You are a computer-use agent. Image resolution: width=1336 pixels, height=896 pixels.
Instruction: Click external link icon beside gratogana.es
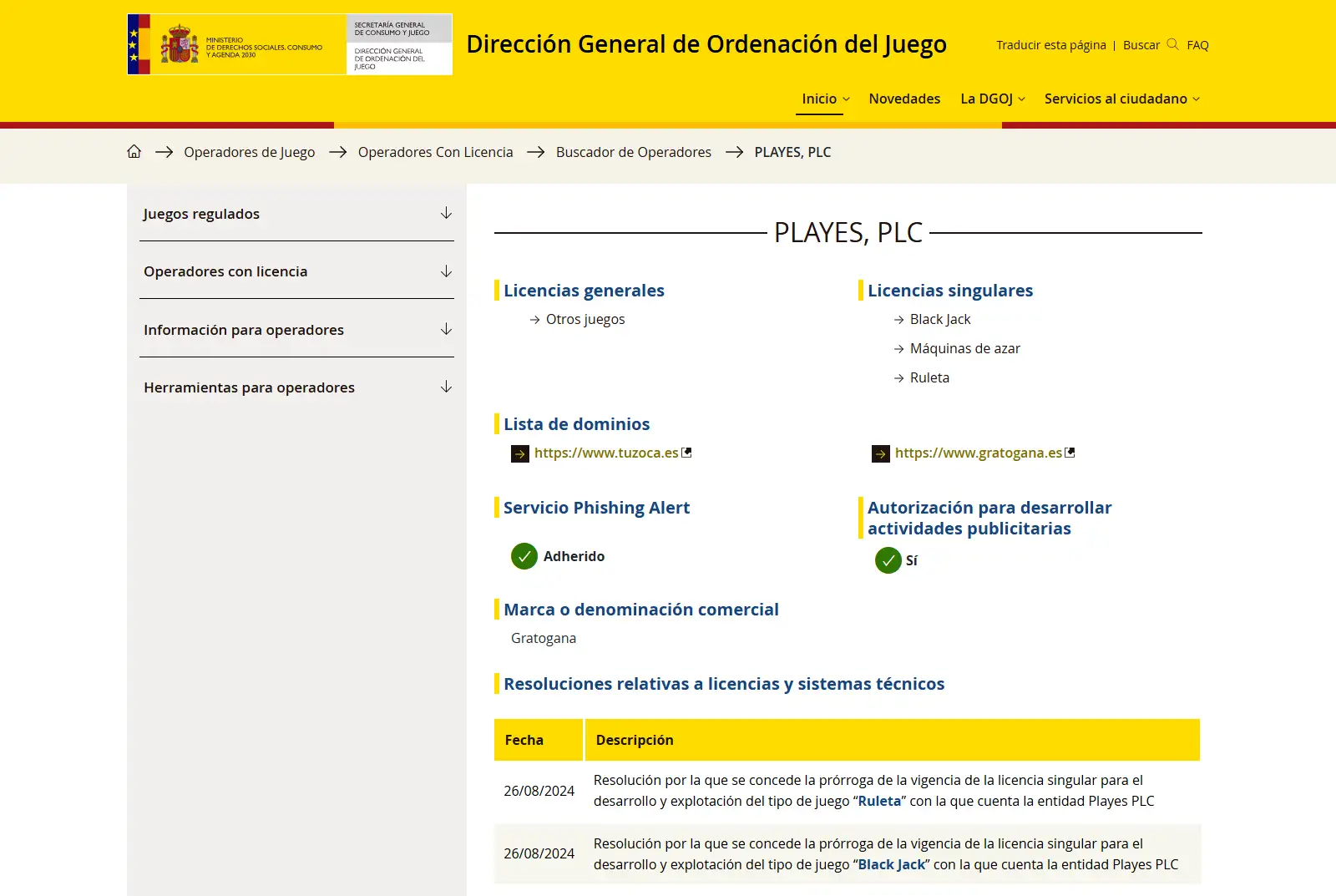(1070, 453)
